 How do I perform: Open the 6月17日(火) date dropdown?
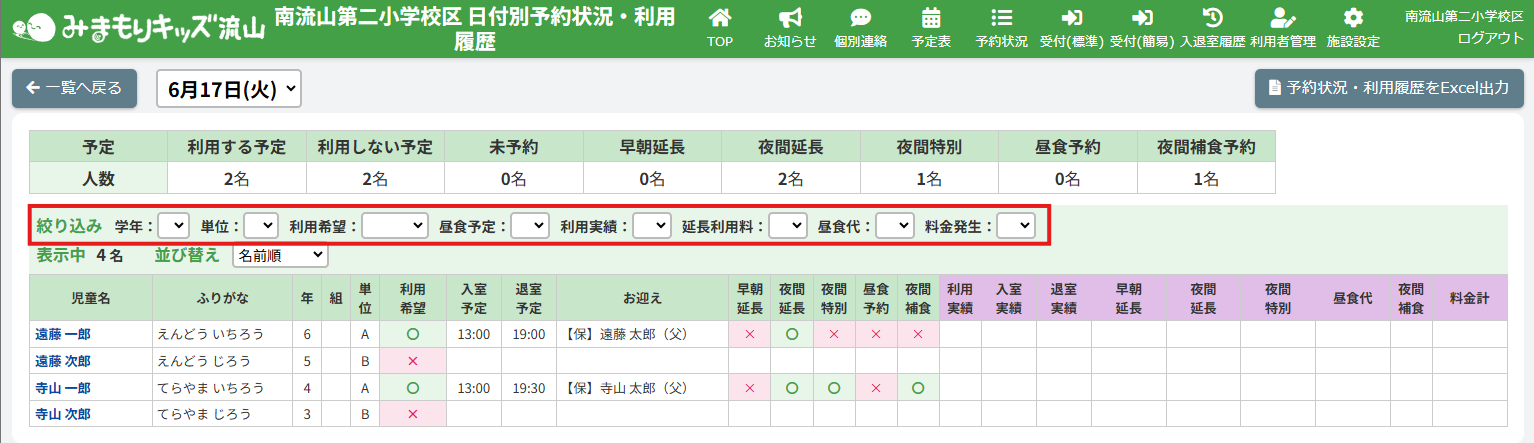click(229, 89)
